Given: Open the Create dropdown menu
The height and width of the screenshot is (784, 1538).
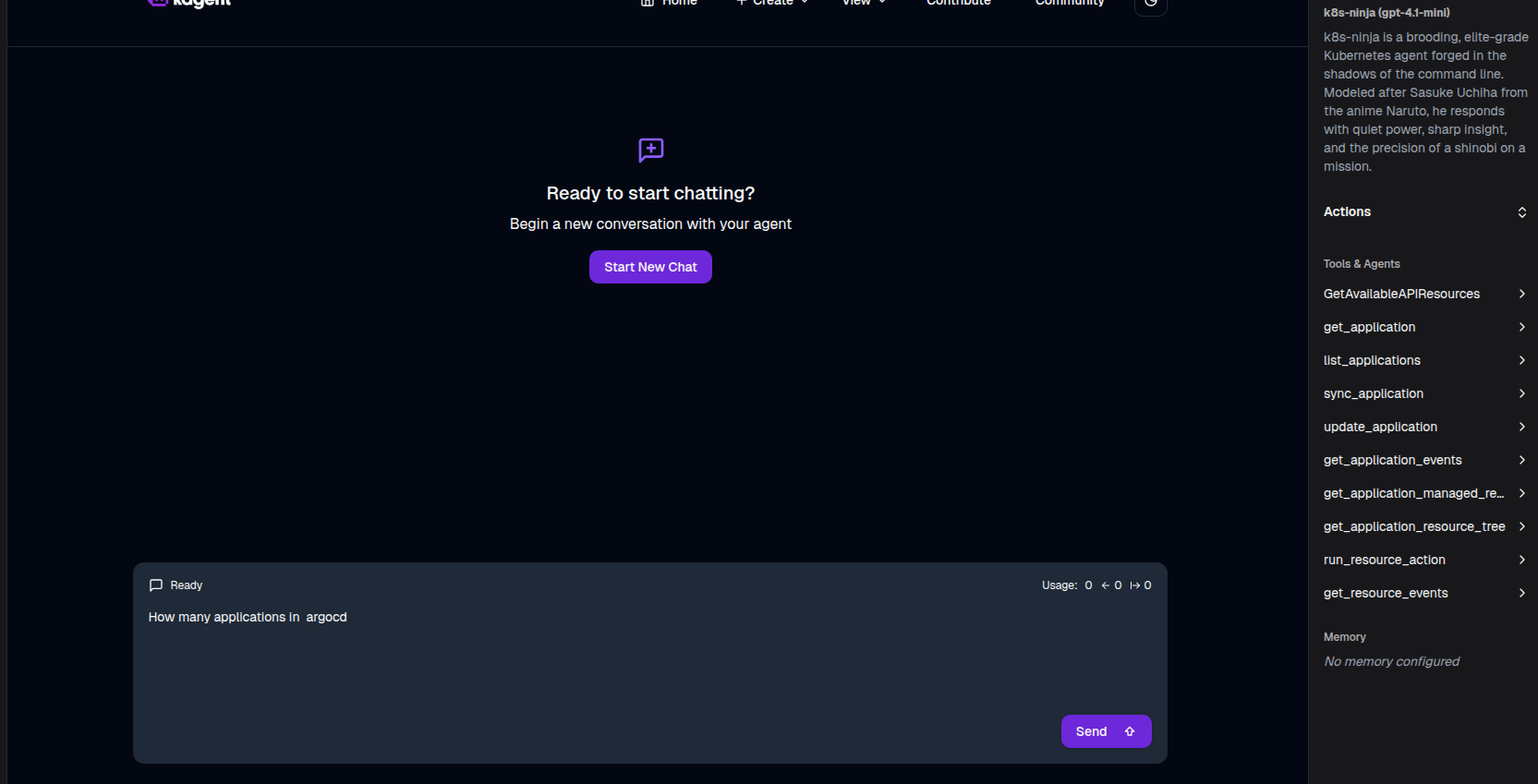Looking at the screenshot, I should tap(772, 3).
